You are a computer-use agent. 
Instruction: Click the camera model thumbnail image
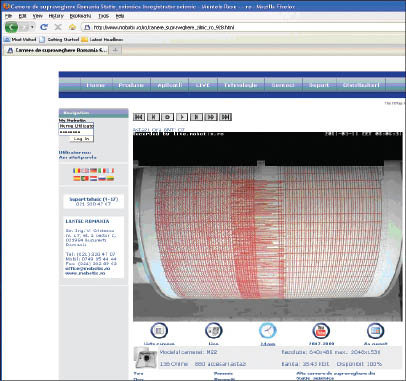point(145,358)
